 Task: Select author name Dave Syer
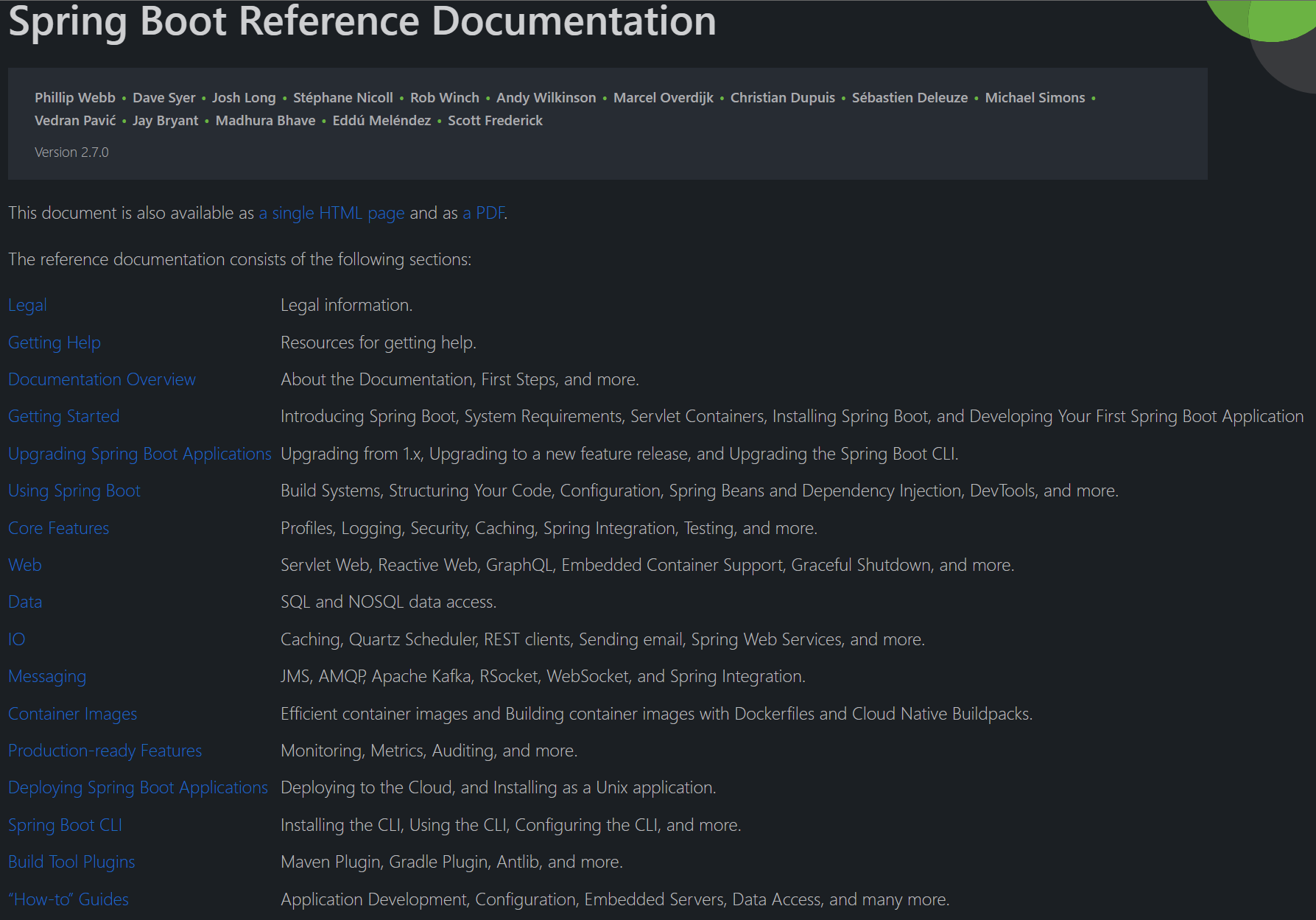point(163,98)
